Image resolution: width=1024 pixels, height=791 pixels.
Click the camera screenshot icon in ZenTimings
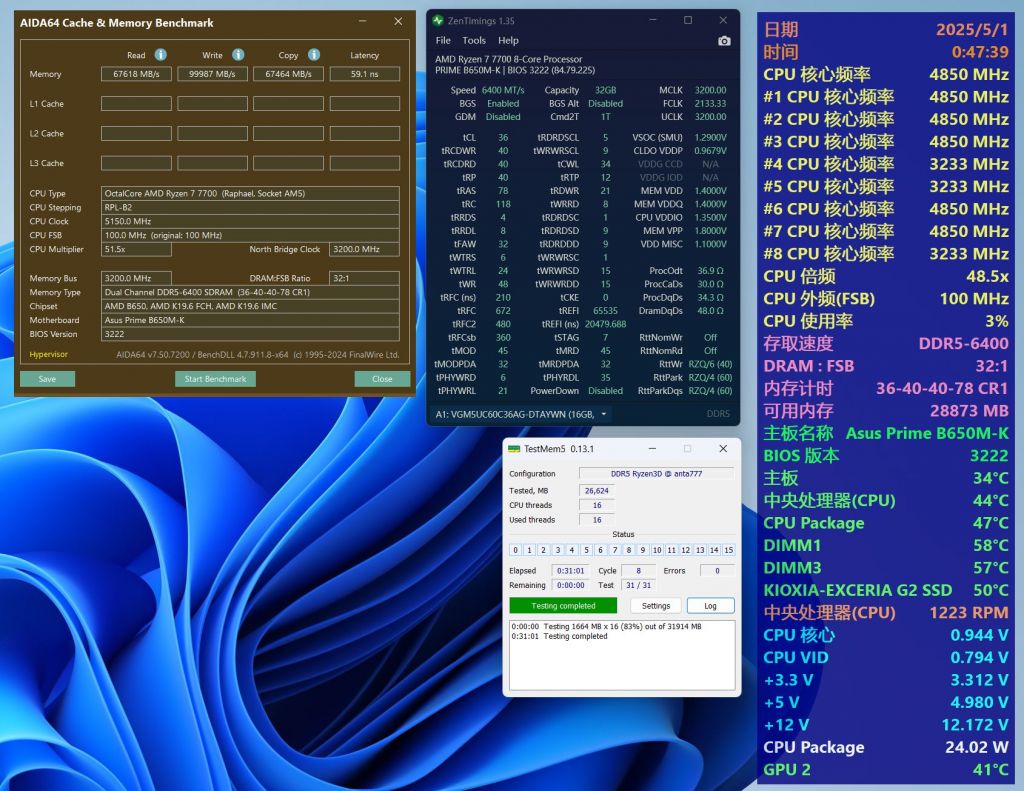tap(723, 40)
